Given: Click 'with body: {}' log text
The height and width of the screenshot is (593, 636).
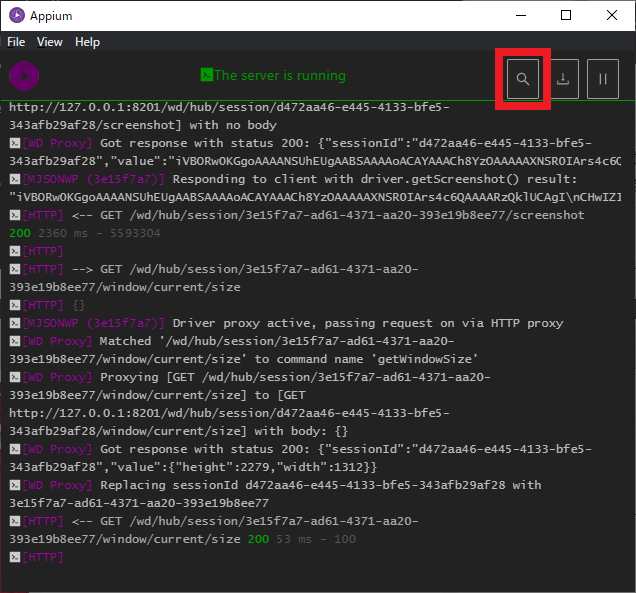Looking at the screenshot, I should (301, 431).
